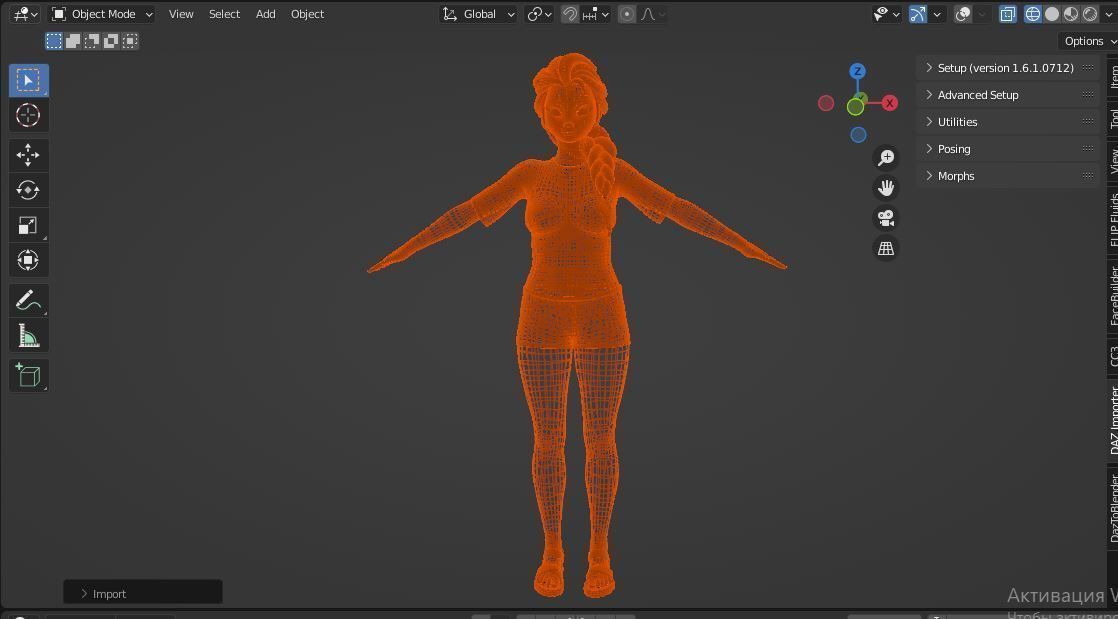Open the Object menu
Viewport: 1118px width, 619px height.
click(307, 14)
